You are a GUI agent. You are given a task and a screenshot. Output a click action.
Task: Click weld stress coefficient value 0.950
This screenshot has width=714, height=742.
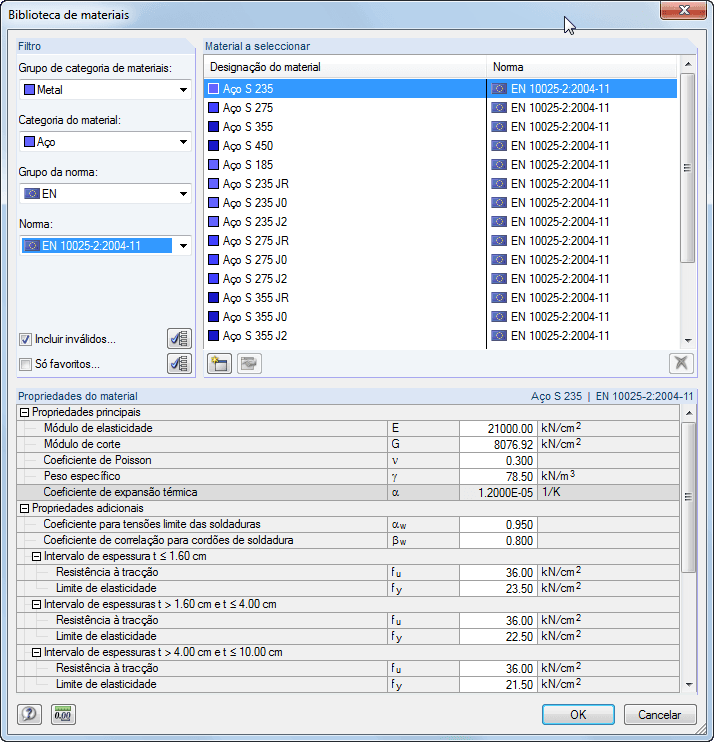point(498,524)
